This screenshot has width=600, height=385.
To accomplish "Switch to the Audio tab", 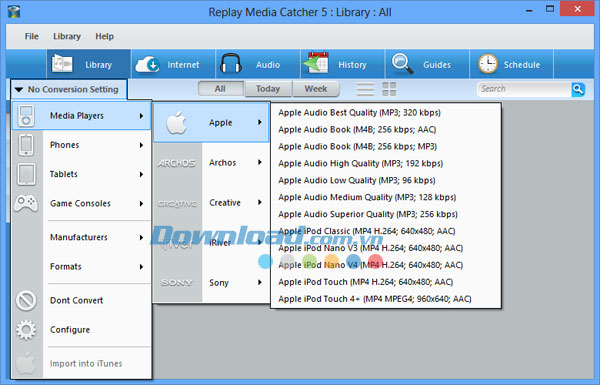I will [x=258, y=64].
